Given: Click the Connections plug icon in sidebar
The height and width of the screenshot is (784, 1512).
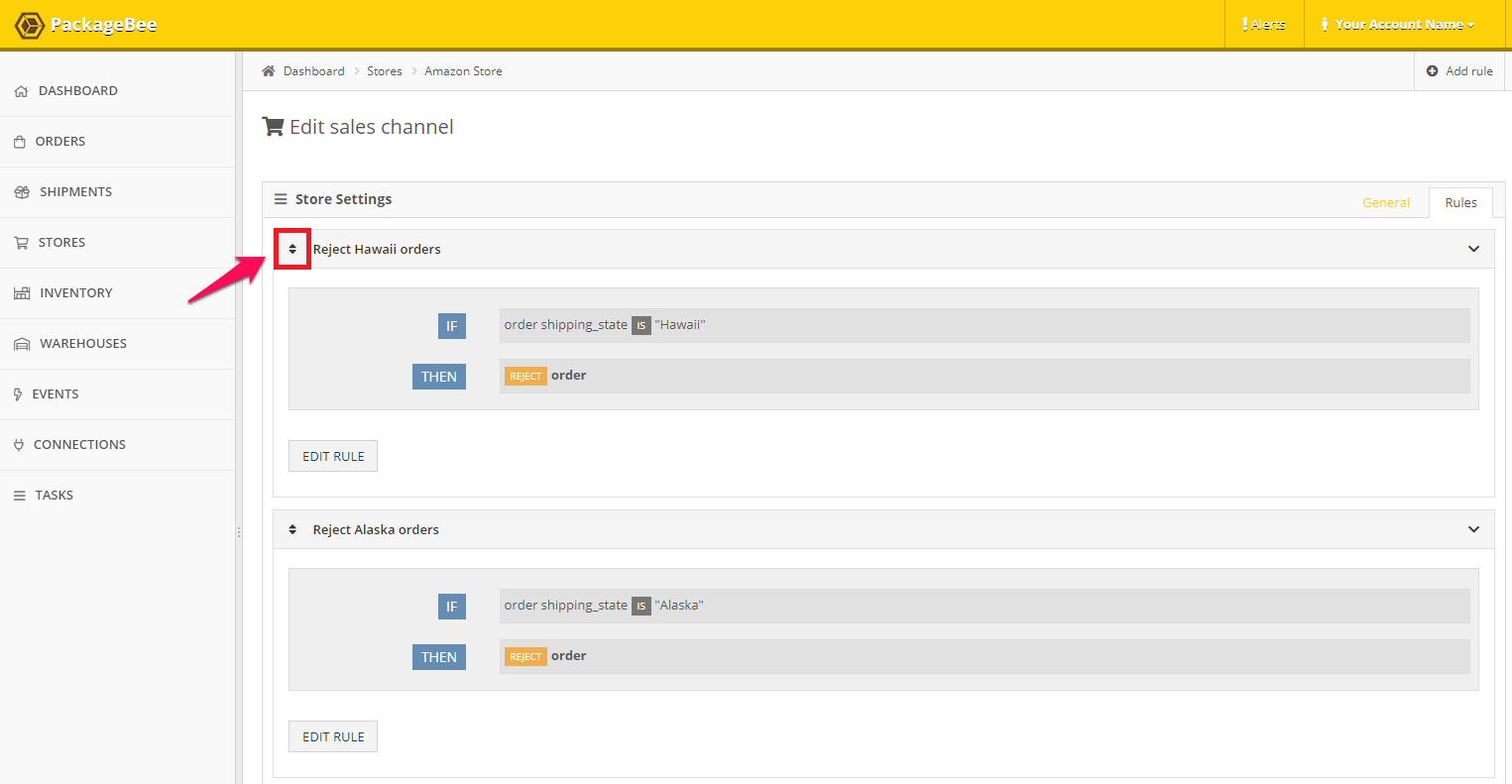Looking at the screenshot, I should (x=19, y=445).
